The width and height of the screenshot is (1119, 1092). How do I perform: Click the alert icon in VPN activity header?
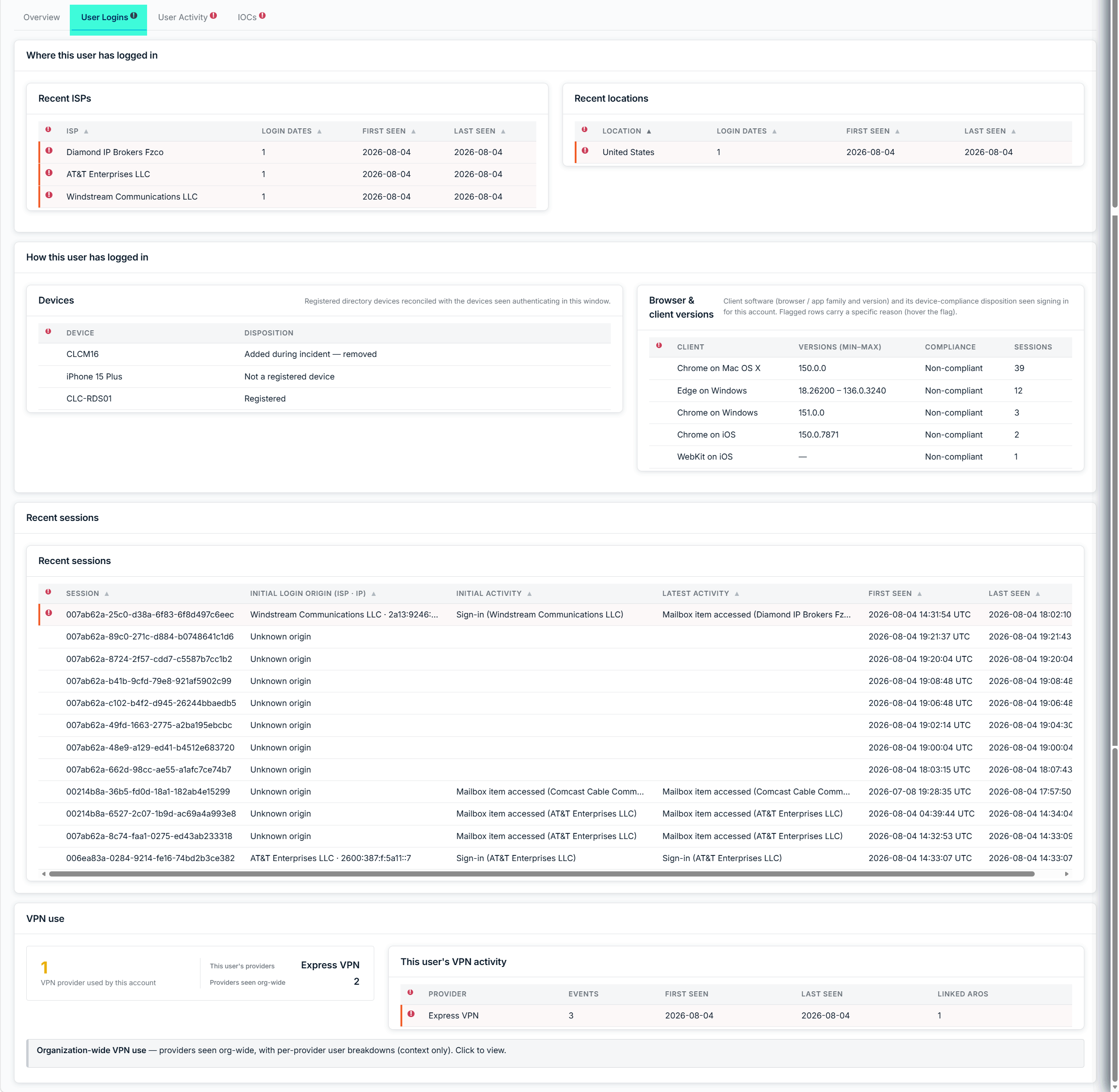click(410, 992)
